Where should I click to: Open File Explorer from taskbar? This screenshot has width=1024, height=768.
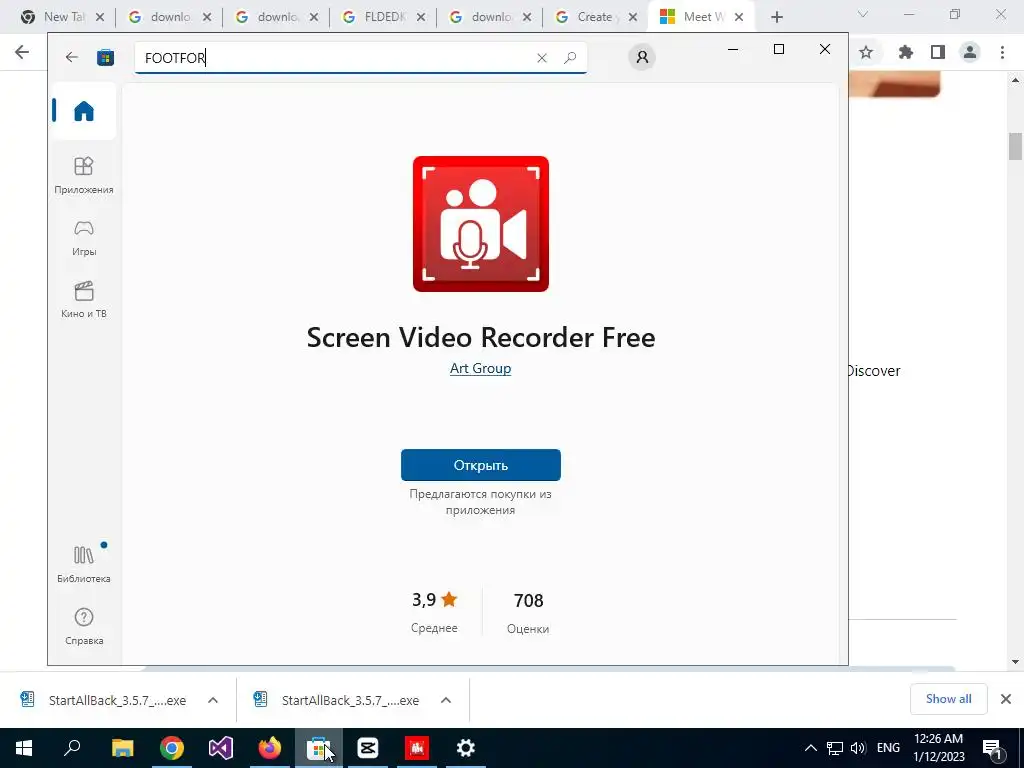pyautogui.click(x=122, y=748)
